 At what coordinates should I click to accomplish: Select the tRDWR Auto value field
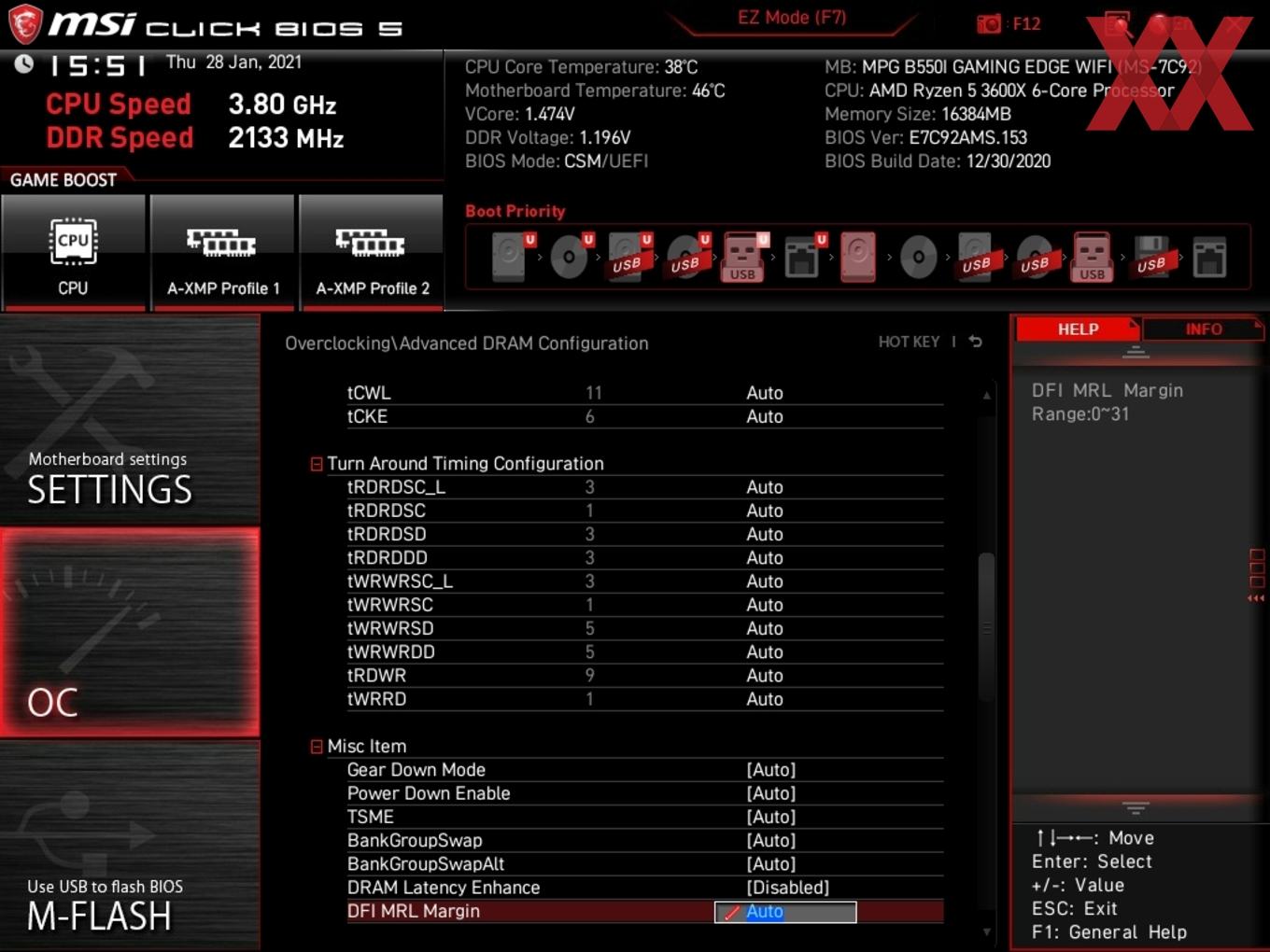pyautogui.click(x=765, y=676)
